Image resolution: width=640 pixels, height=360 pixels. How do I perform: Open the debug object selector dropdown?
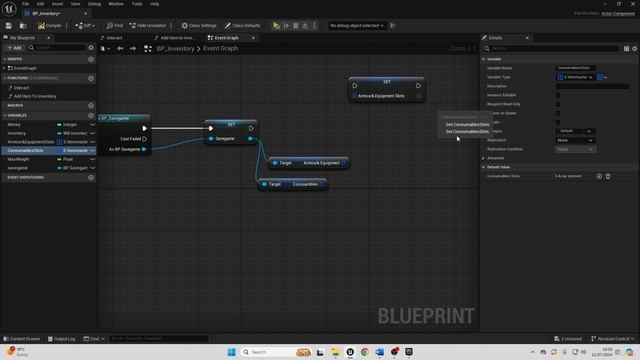357,26
